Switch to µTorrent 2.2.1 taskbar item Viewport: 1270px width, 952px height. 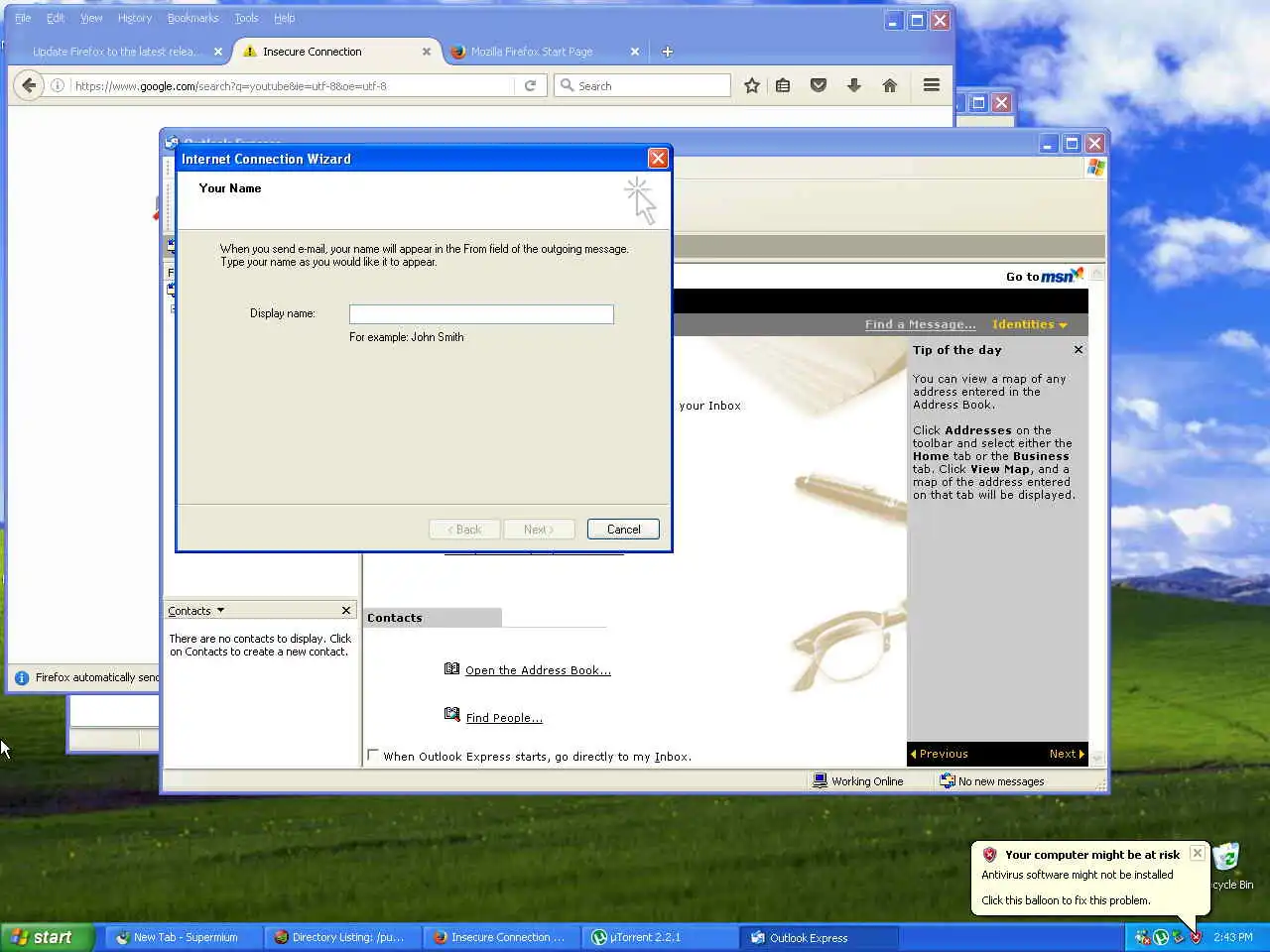point(661,937)
